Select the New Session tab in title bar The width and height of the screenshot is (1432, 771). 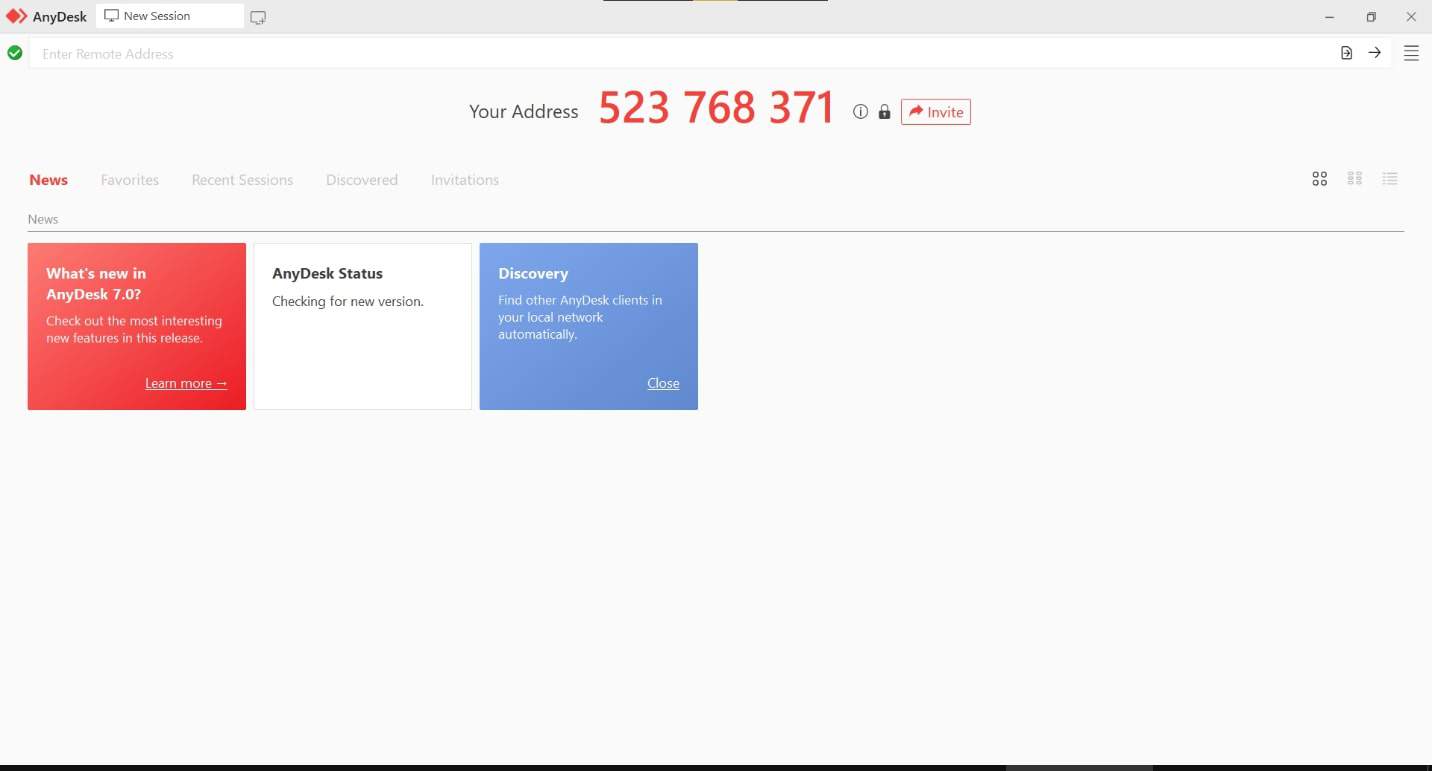pos(169,16)
